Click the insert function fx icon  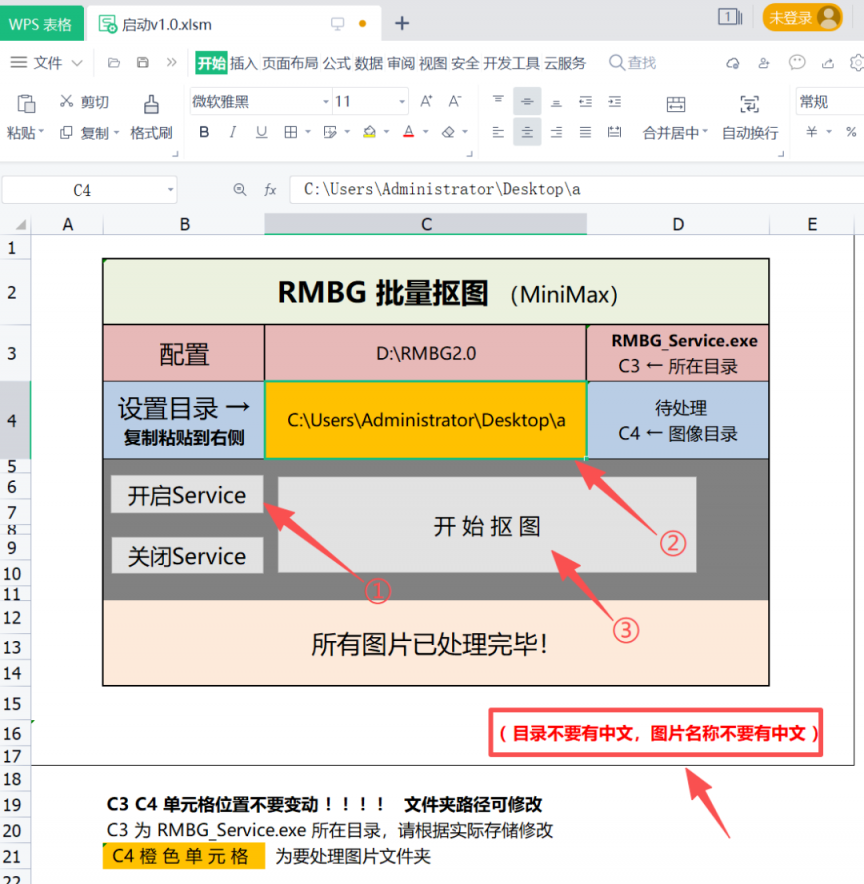270,189
